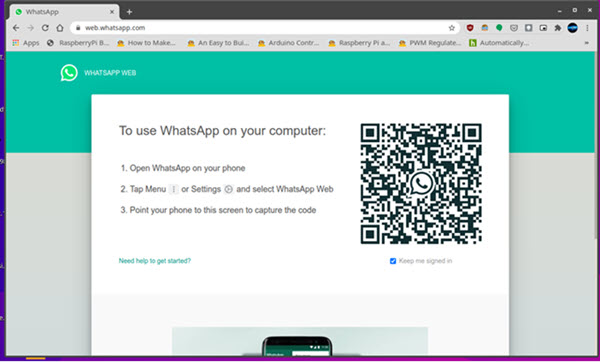Open the PWM Regulate... bookmark
Viewport: 600px width, 362px height.
click(x=430, y=43)
